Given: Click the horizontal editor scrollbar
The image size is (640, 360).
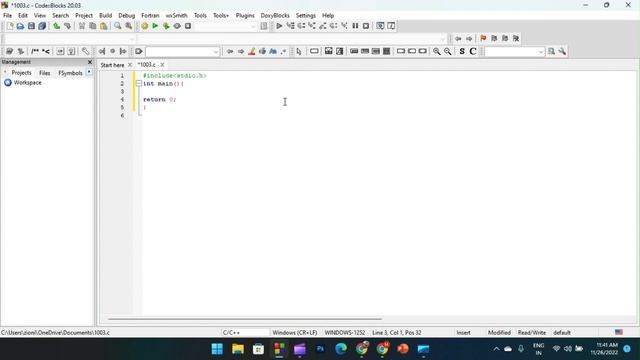Looking at the screenshot, I should (x=245, y=319).
